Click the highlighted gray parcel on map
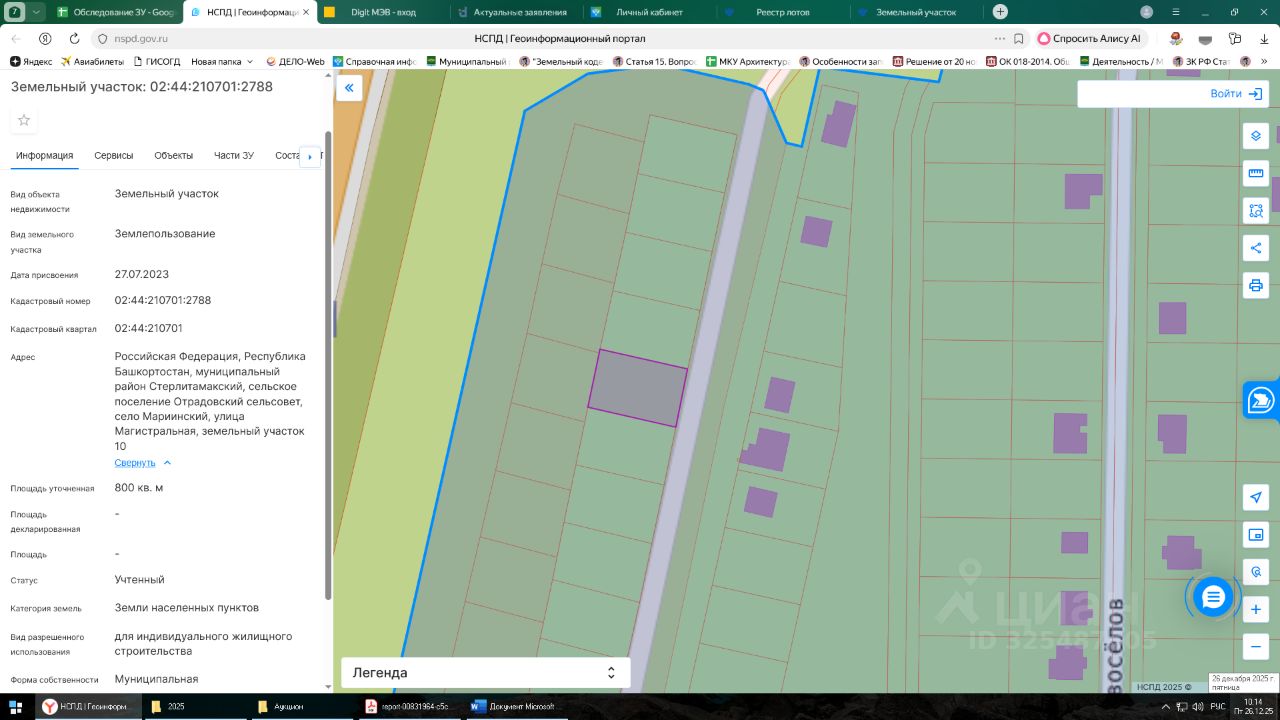The width and height of the screenshot is (1280, 720). click(638, 388)
